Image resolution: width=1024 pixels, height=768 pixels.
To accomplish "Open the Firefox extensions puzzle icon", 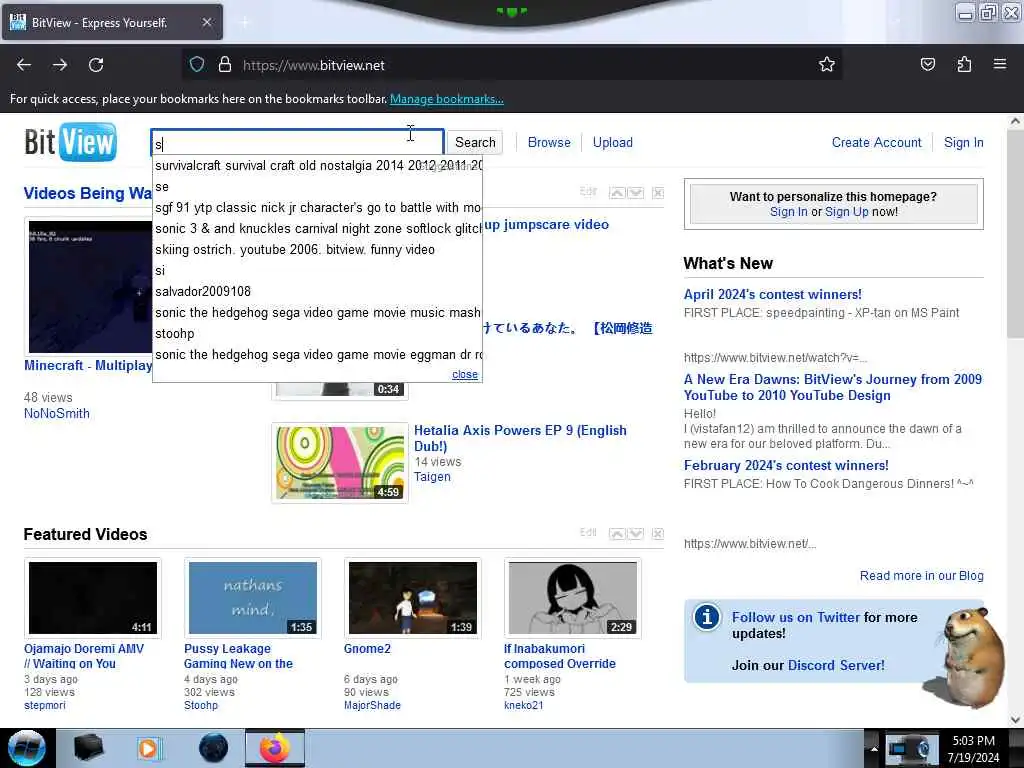I will (964, 64).
